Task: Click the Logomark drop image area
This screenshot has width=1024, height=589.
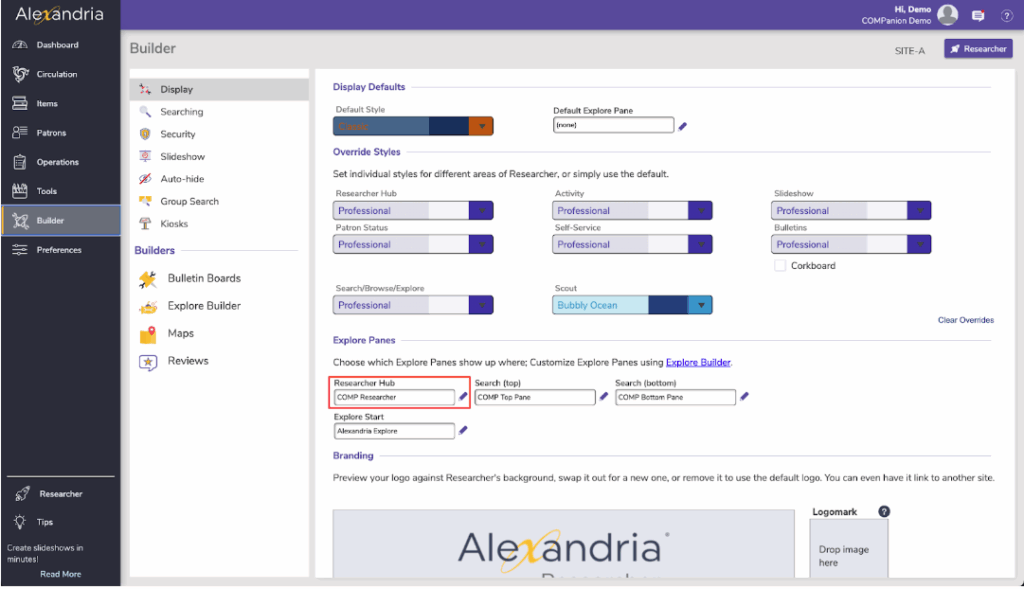Action: pos(848,550)
